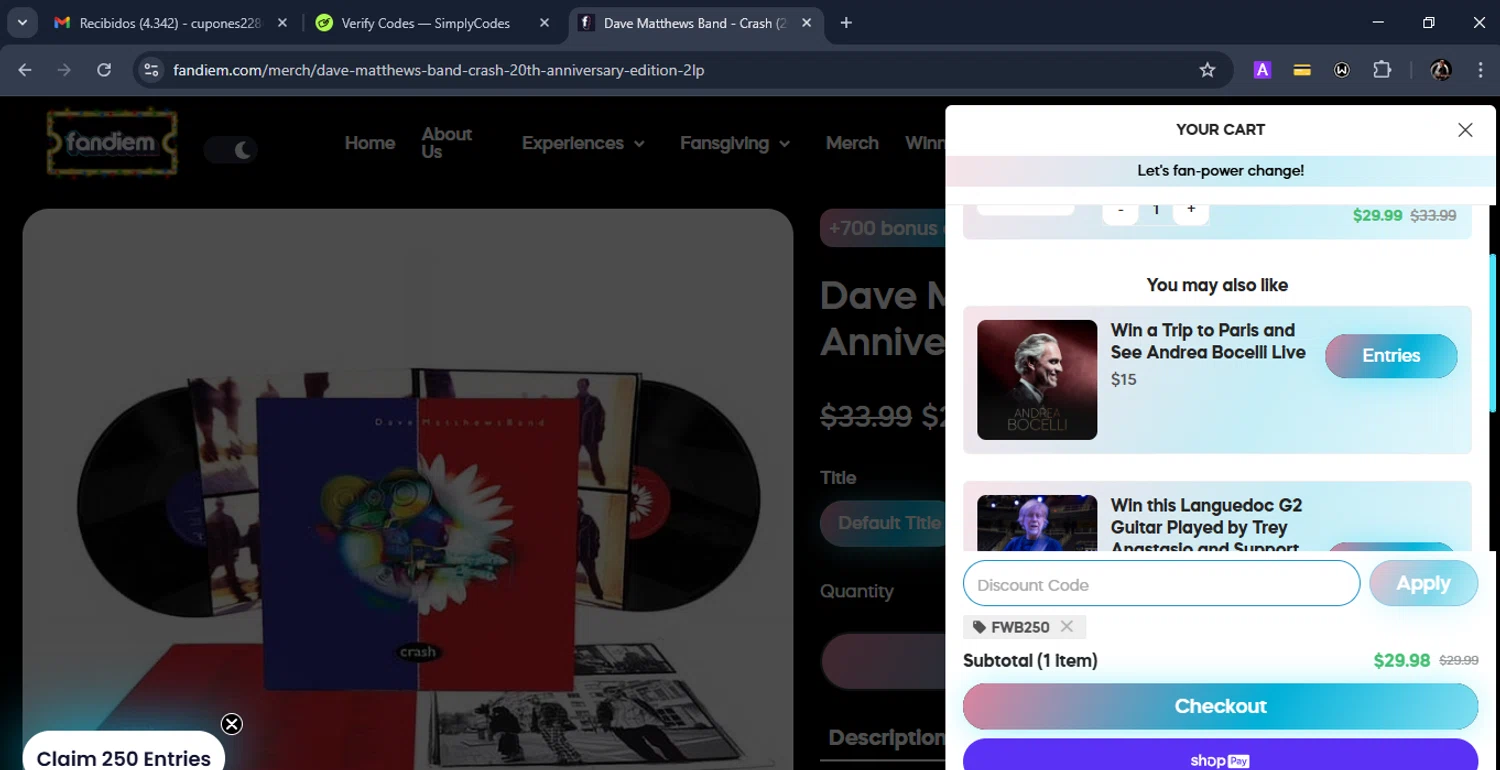This screenshot has width=1500, height=770.
Task: Proceed with the Checkout button
Action: pyautogui.click(x=1220, y=706)
